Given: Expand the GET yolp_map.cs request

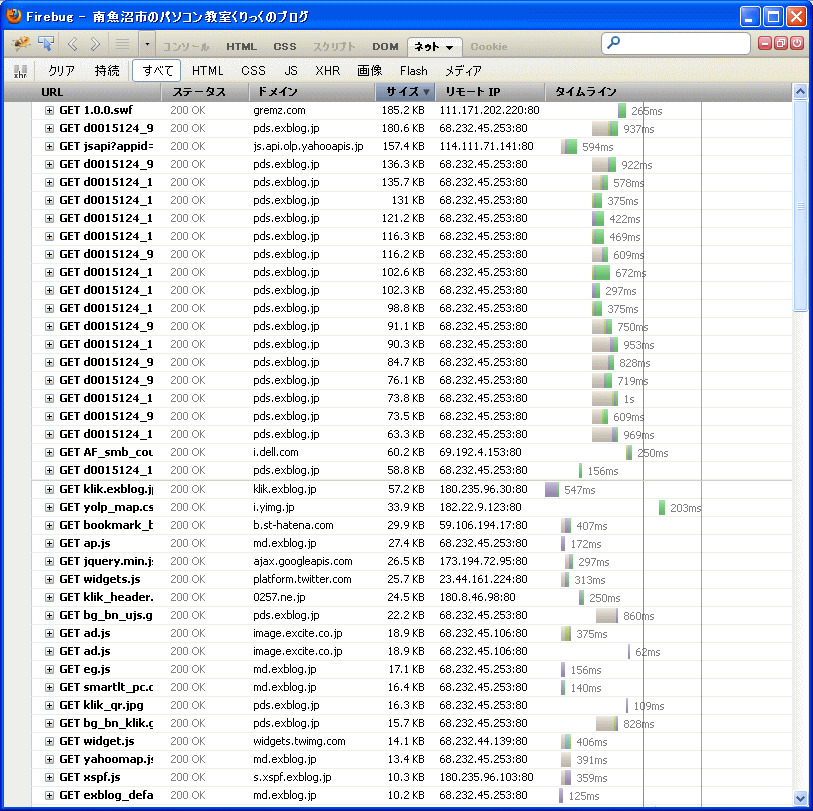Looking at the screenshot, I should pos(49,507).
